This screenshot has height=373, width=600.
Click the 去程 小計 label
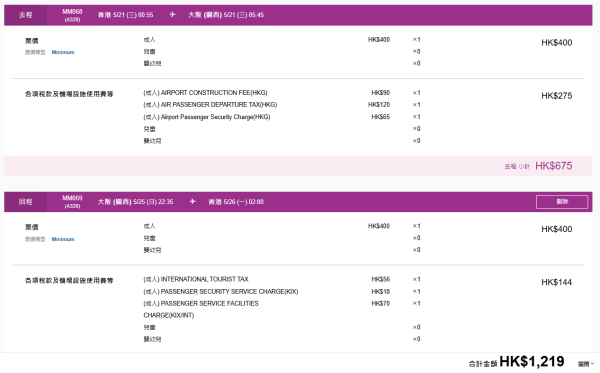click(517, 166)
